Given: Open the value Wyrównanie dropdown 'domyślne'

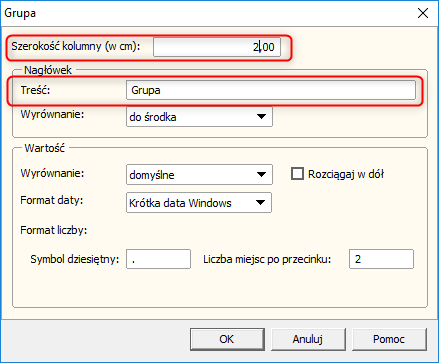Looking at the screenshot, I should click(199, 174).
